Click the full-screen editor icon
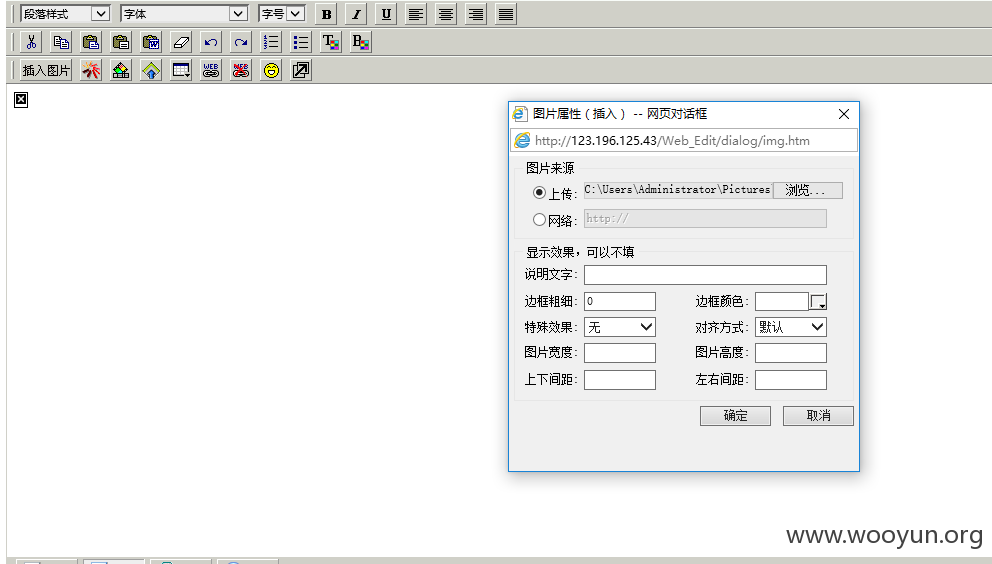Image resolution: width=992 pixels, height=564 pixels. pyautogui.click(x=301, y=70)
